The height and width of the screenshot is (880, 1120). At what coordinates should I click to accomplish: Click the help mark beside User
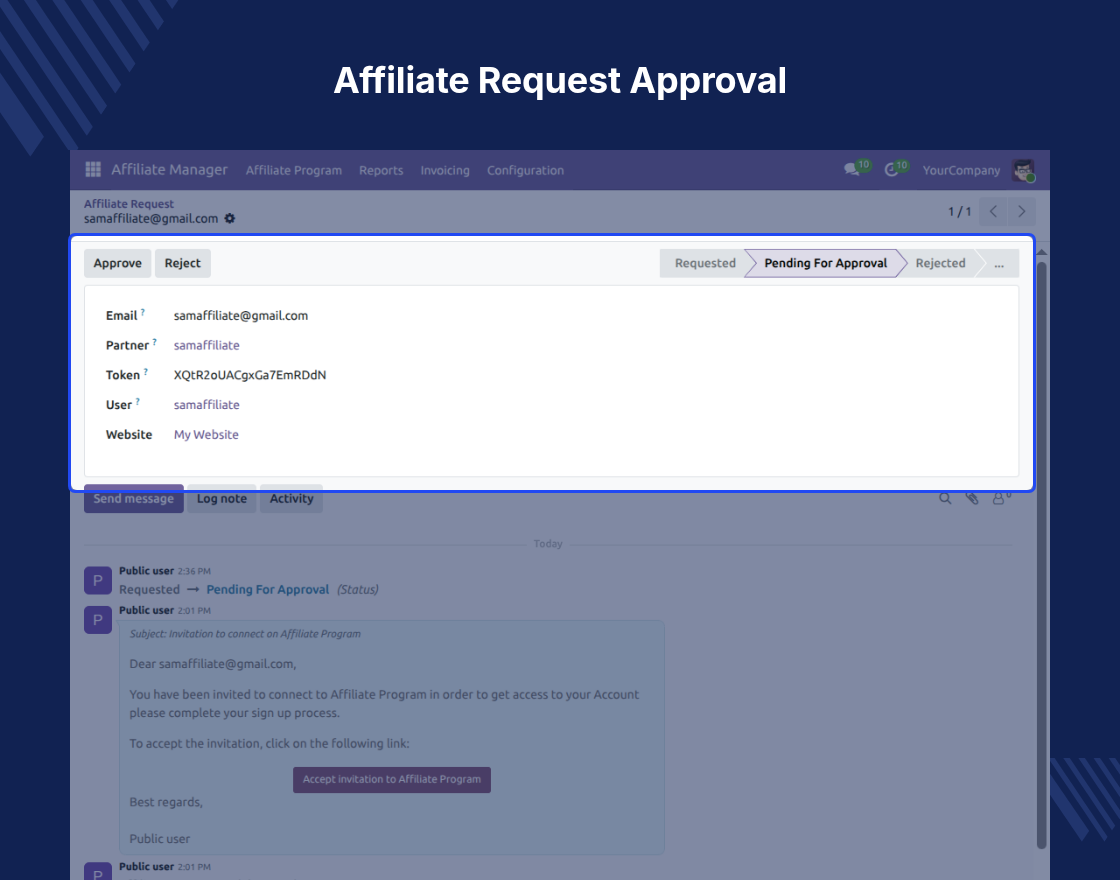click(138, 401)
